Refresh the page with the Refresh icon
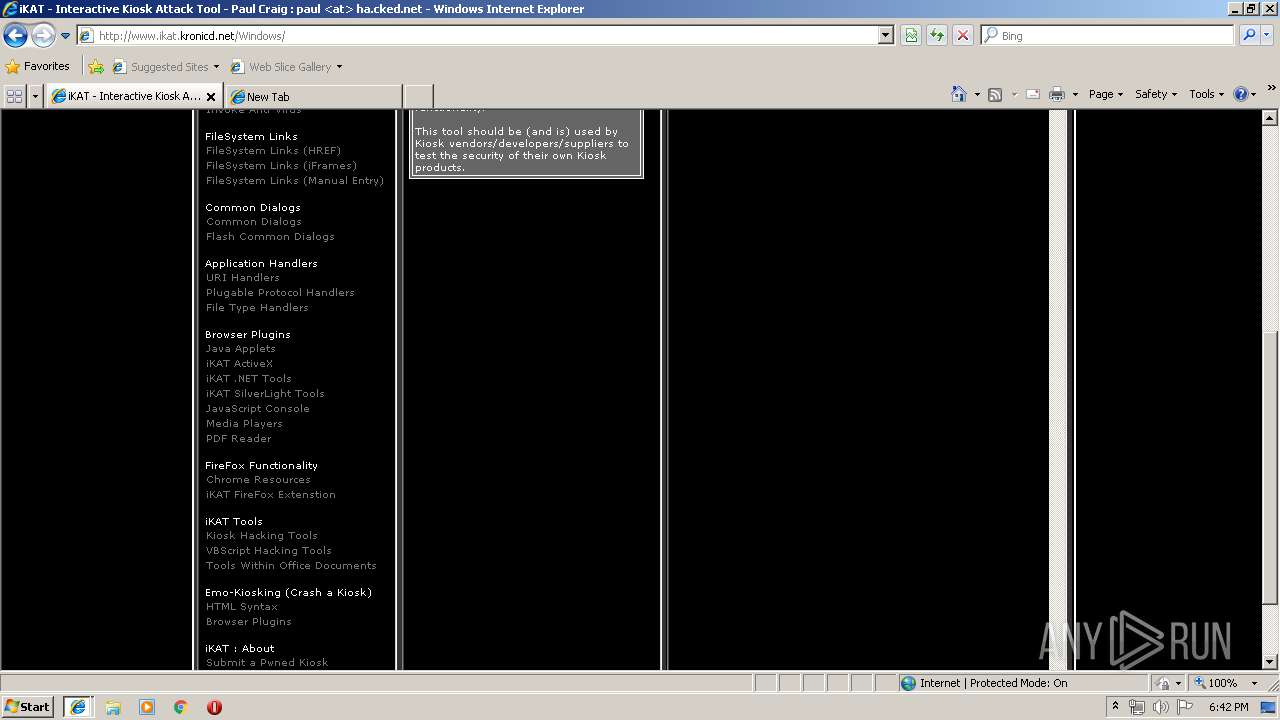 (937, 35)
